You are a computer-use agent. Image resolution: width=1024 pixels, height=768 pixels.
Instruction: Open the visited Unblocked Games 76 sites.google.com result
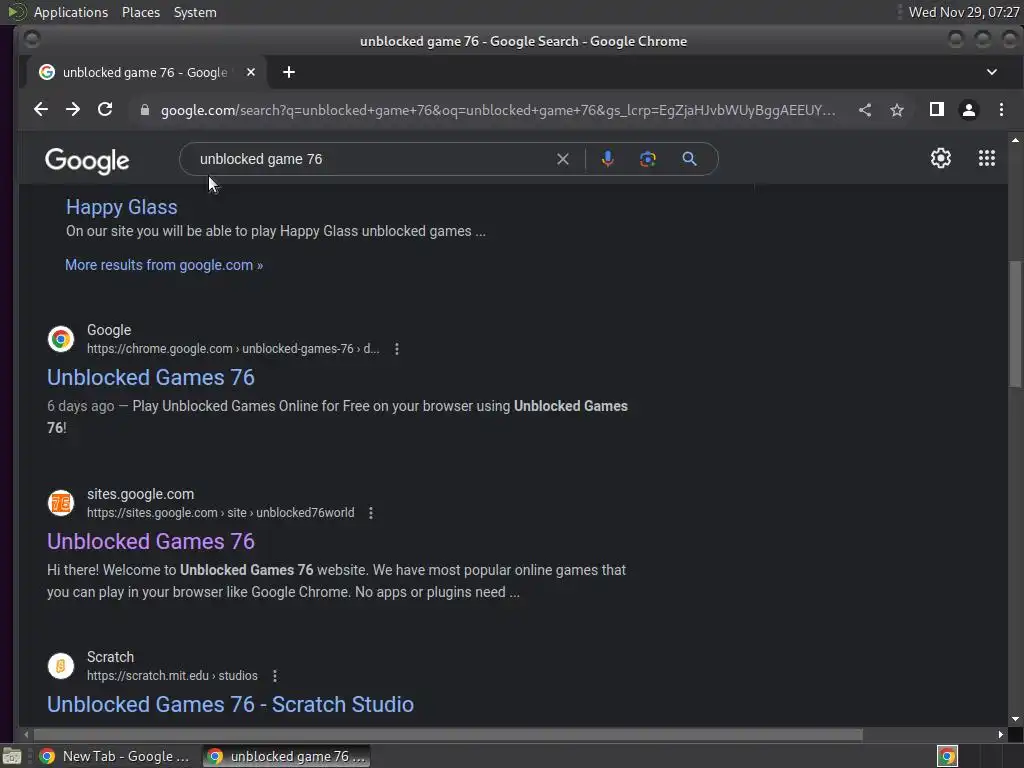[x=151, y=541]
